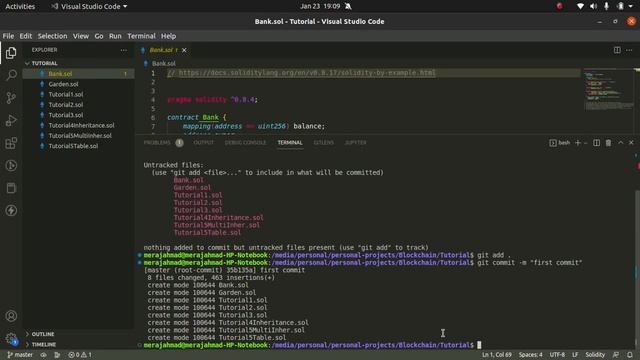The height and width of the screenshot is (360, 640).
Task: Open the Explorer view in activity bar
Action: click(x=11, y=53)
